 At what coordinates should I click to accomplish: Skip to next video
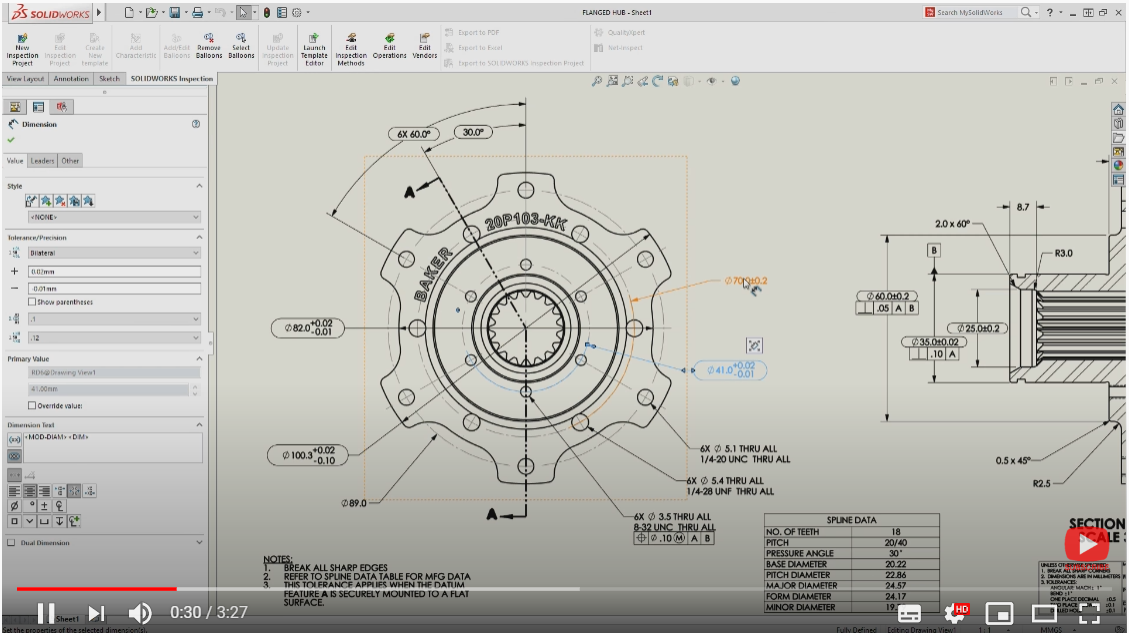tap(96, 614)
